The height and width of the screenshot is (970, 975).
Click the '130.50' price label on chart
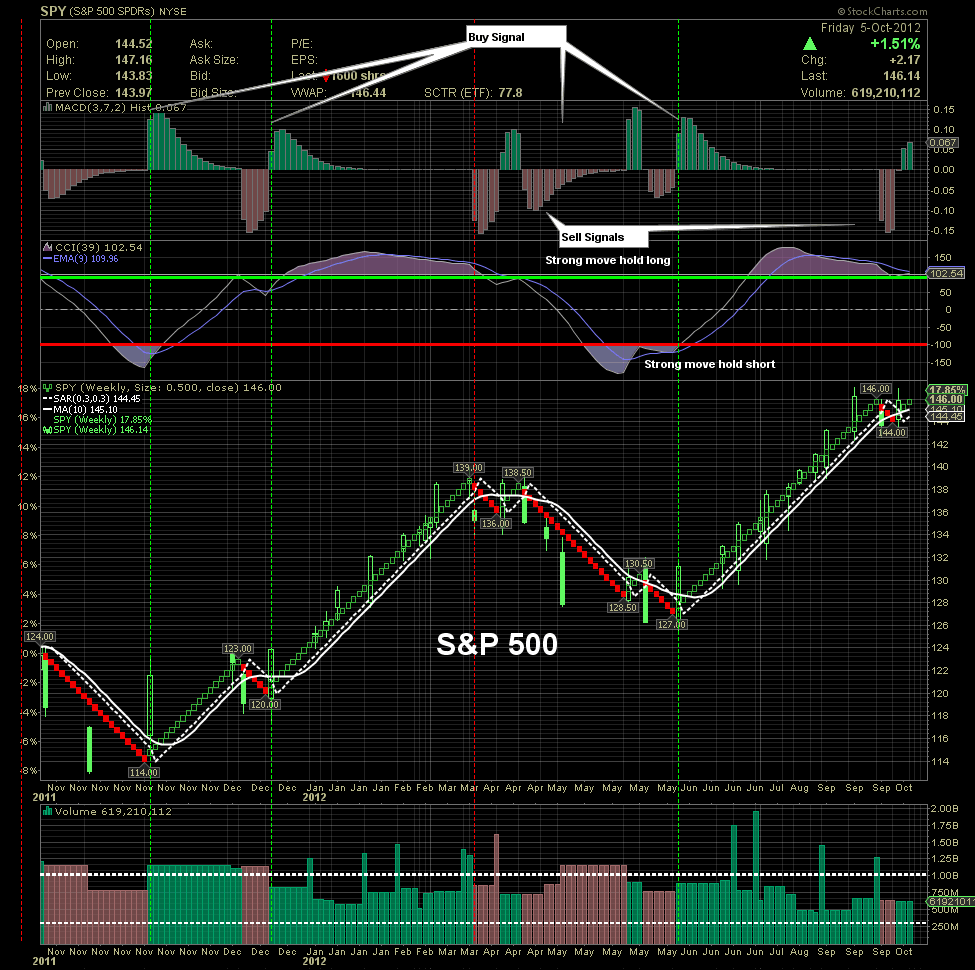click(x=639, y=563)
